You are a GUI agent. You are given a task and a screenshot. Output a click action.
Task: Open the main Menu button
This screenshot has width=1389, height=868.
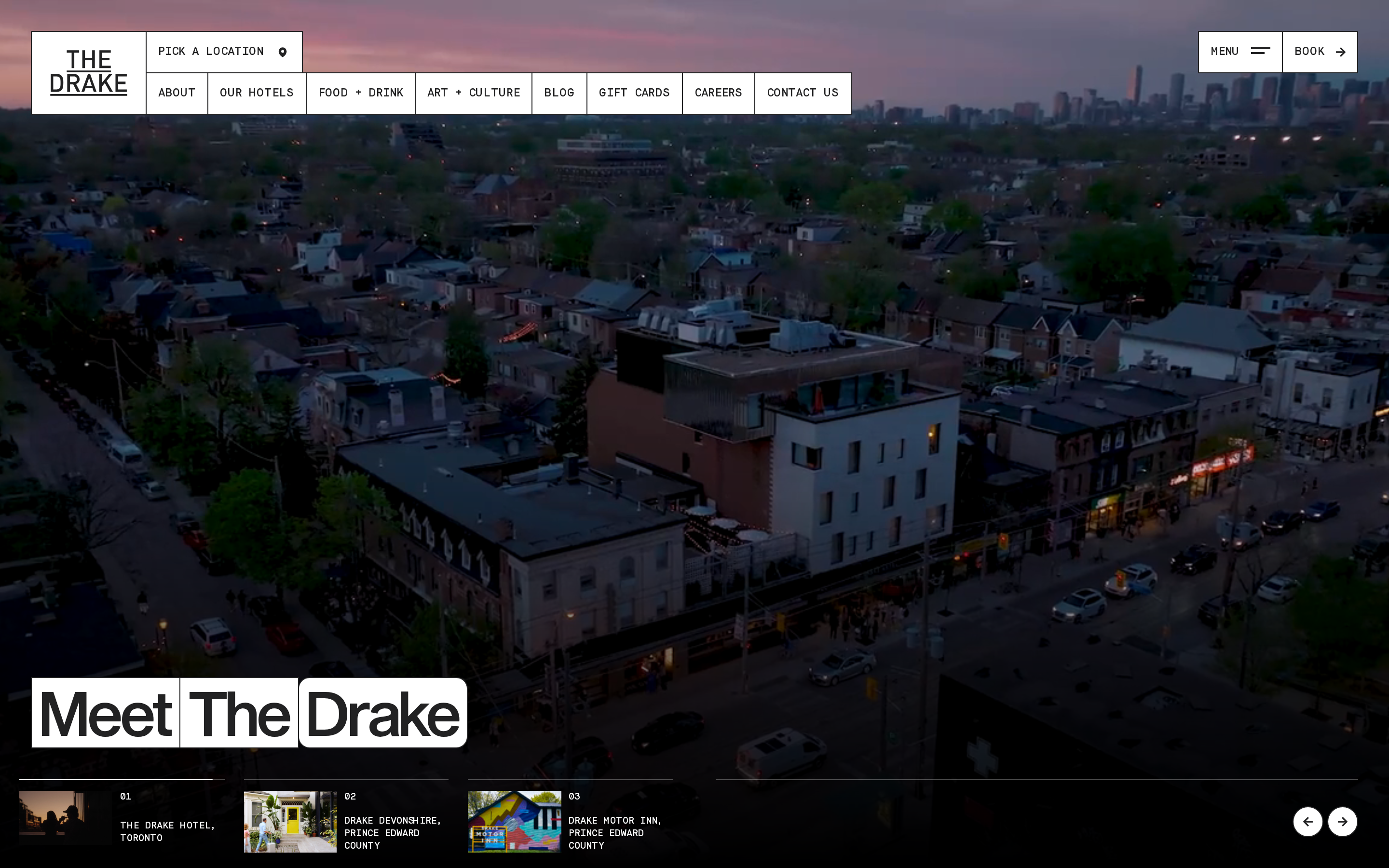coord(1240,52)
